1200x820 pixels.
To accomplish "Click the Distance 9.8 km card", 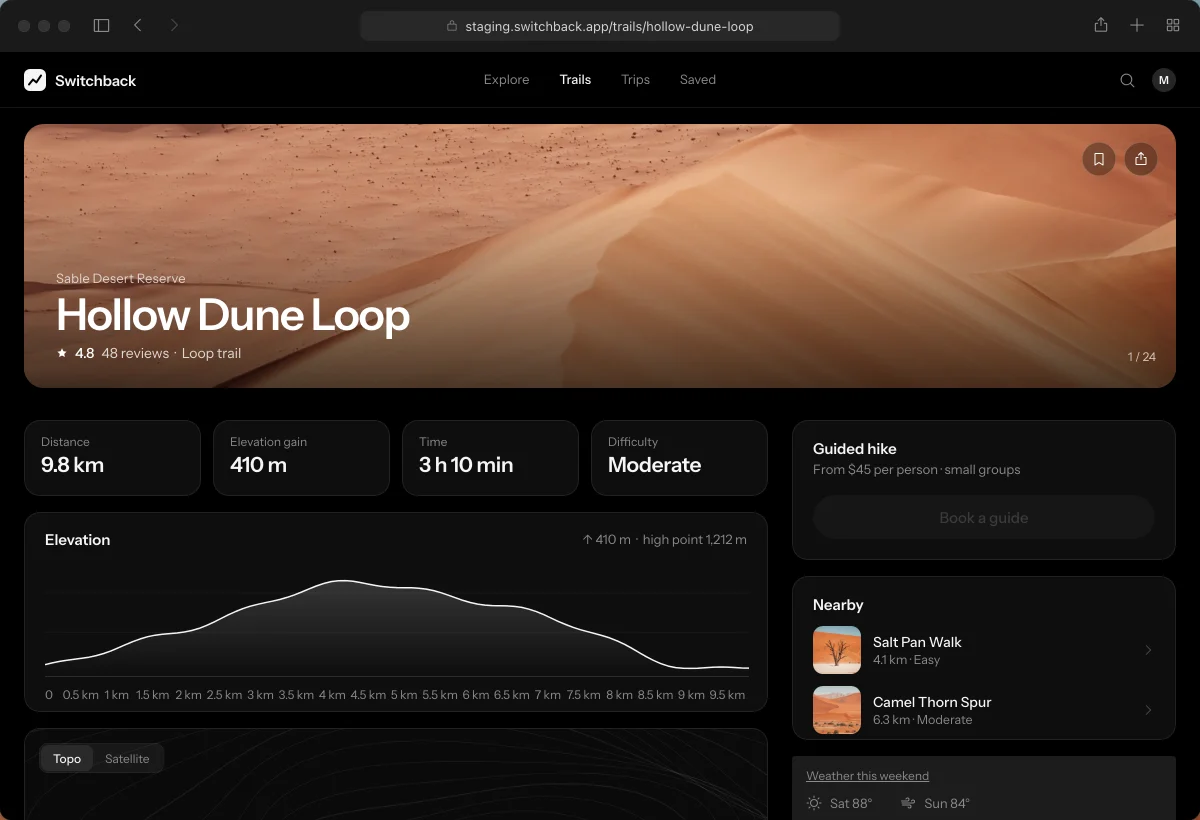I will tap(112, 458).
